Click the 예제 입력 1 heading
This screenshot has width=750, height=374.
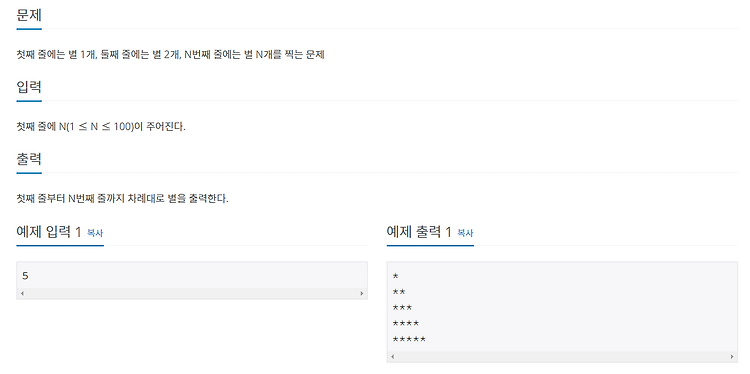click(x=49, y=232)
